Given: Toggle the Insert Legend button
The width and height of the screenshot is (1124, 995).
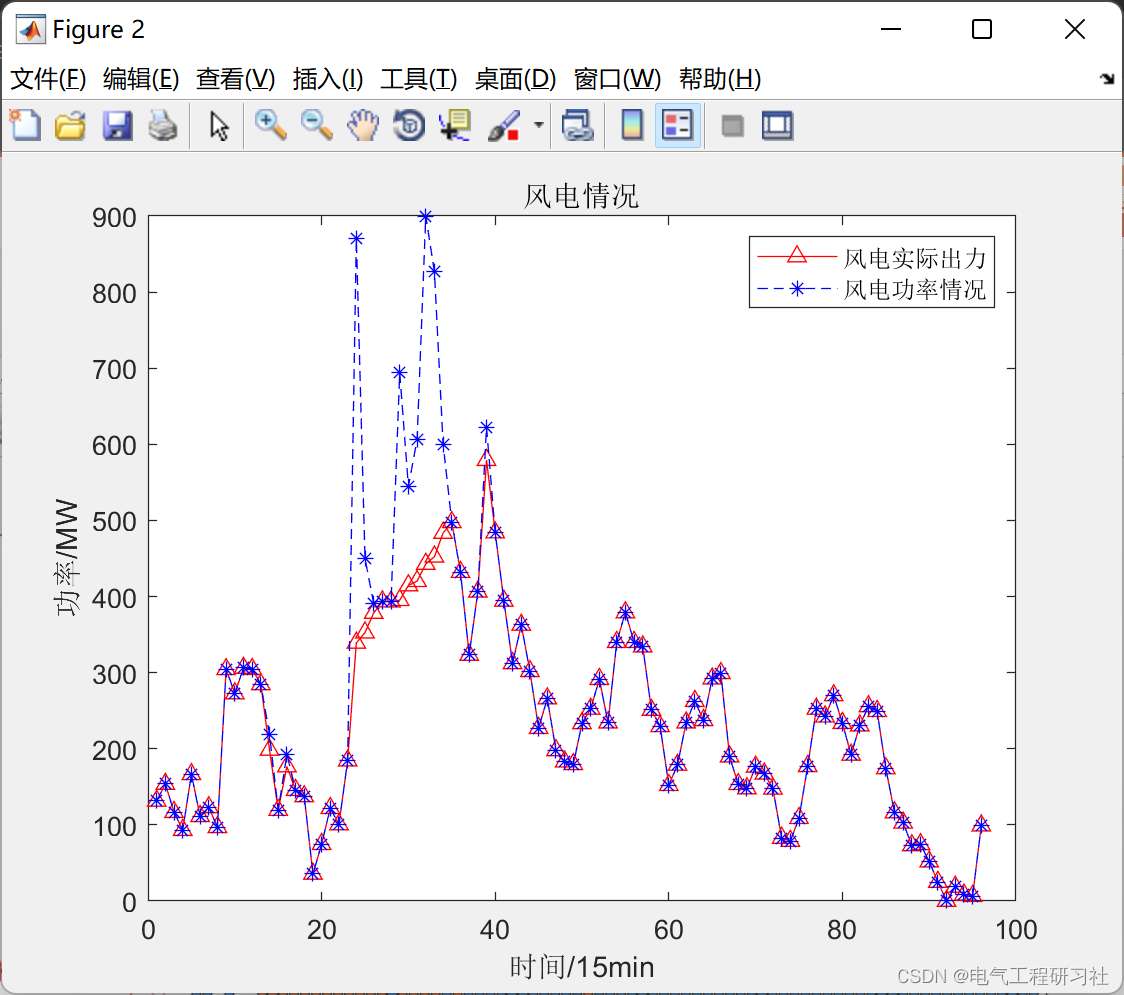Looking at the screenshot, I should pos(677,125).
